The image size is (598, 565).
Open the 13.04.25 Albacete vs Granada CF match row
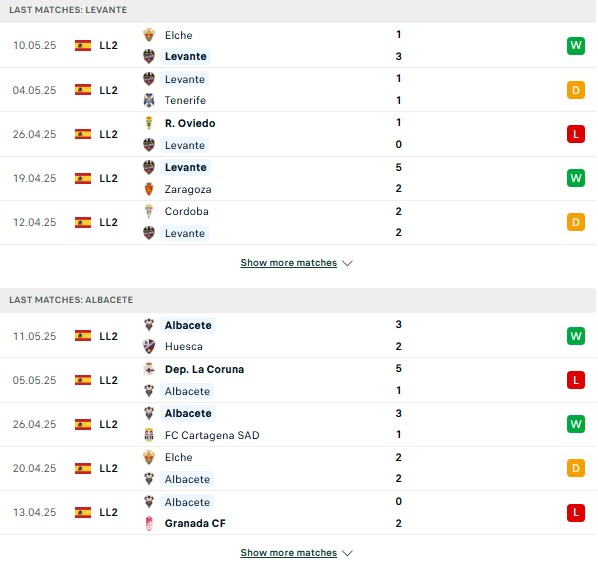(298, 513)
